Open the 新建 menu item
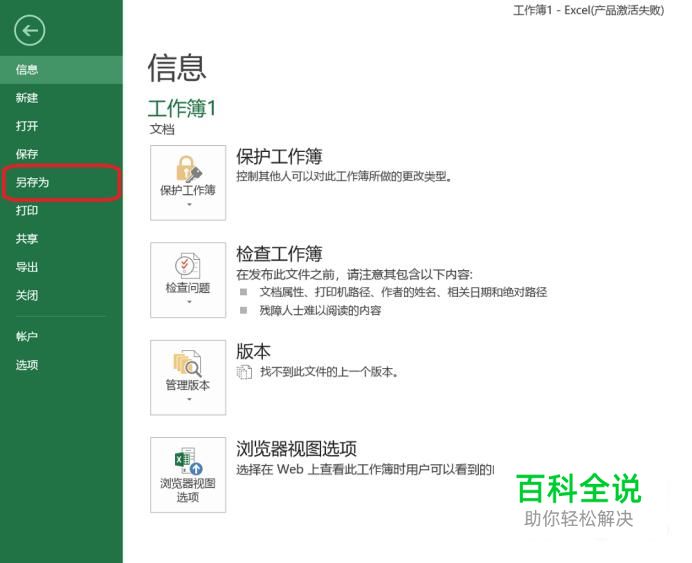The width and height of the screenshot is (692, 563). tap(27, 98)
